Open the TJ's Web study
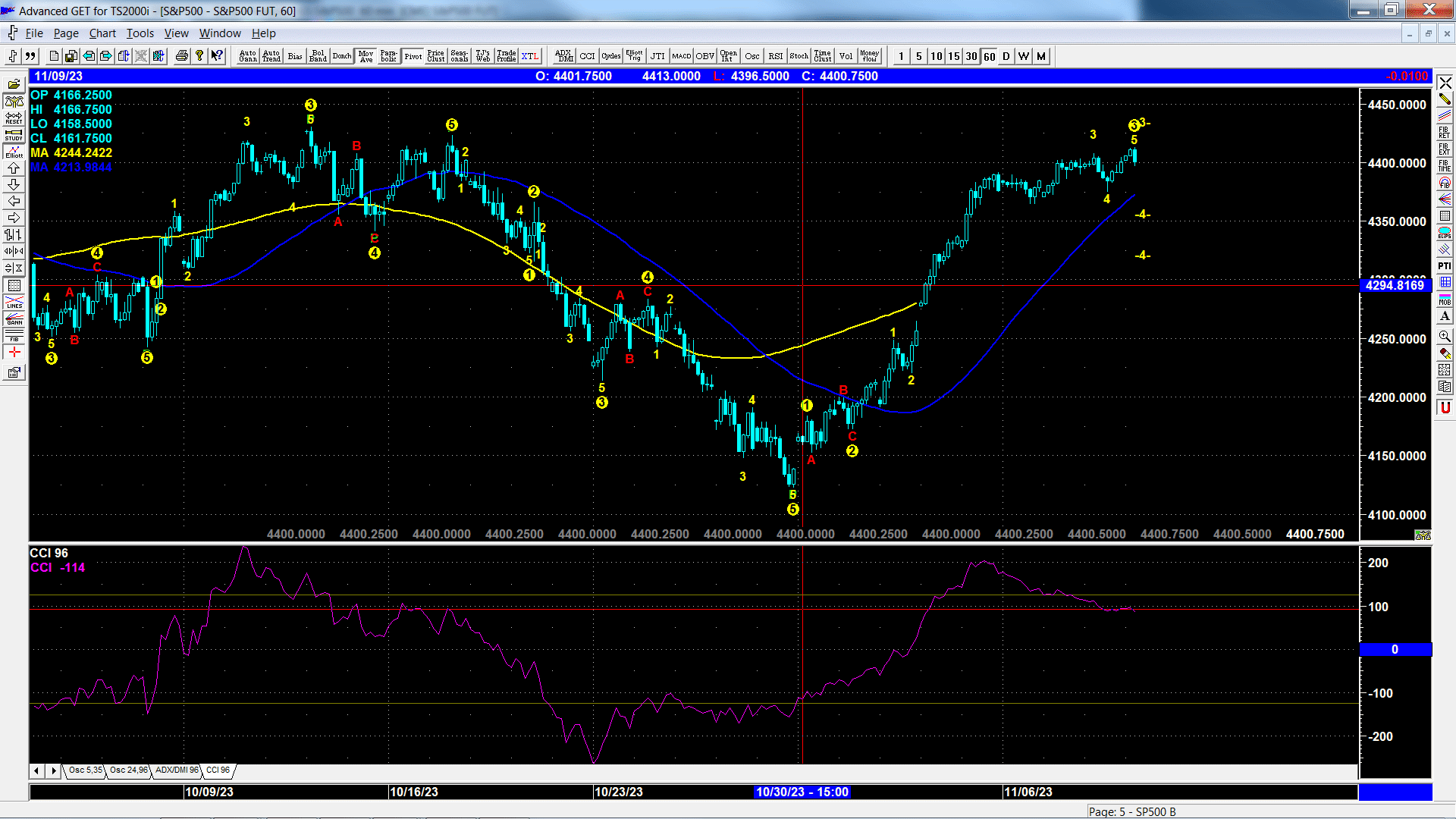1456x819 pixels. point(483,56)
